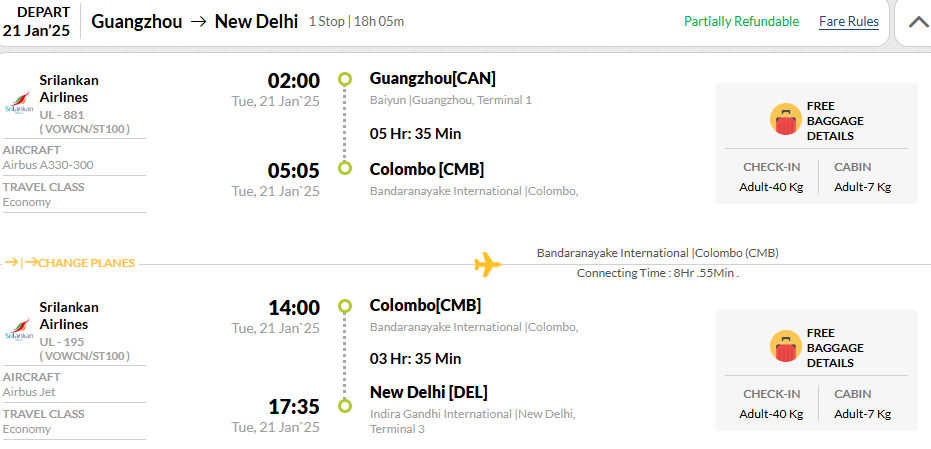Image resolution: width=931 pixels, height=449 pixels.
Task: Collapse flight details with the chevron arrow
Action: click(x=918, y=22)
